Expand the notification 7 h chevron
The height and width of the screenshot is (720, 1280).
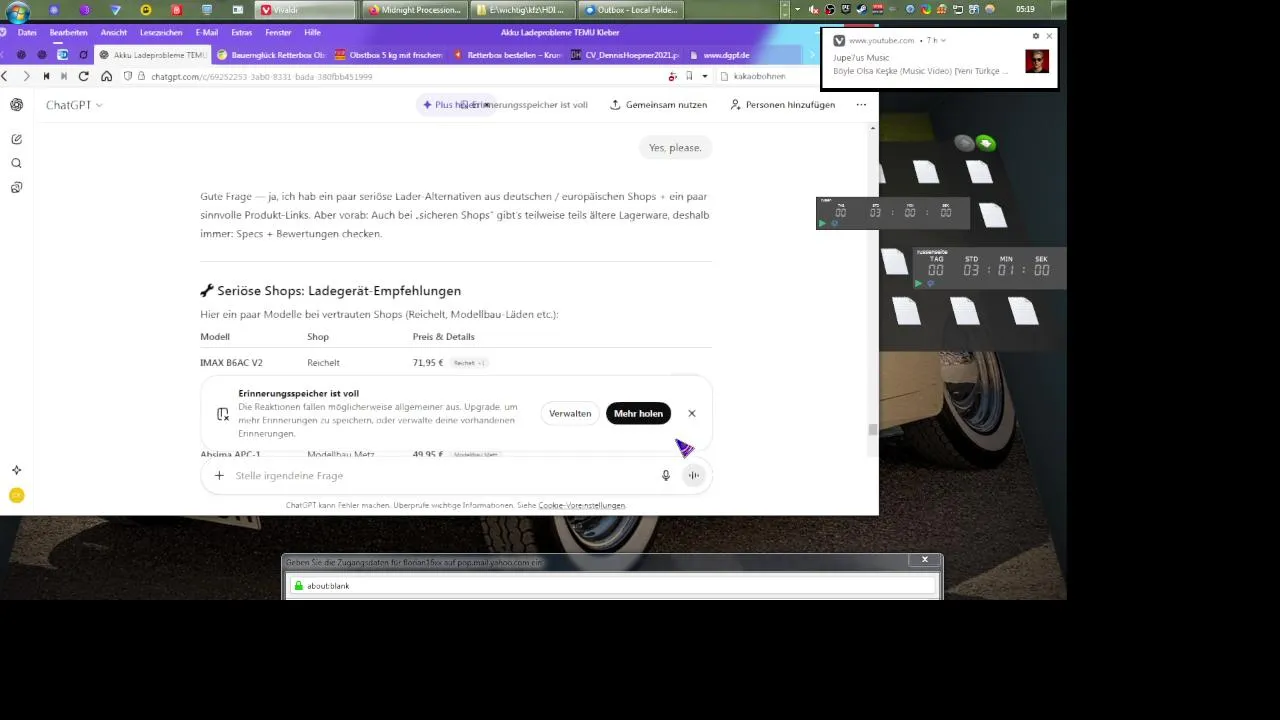coord(943,41)
